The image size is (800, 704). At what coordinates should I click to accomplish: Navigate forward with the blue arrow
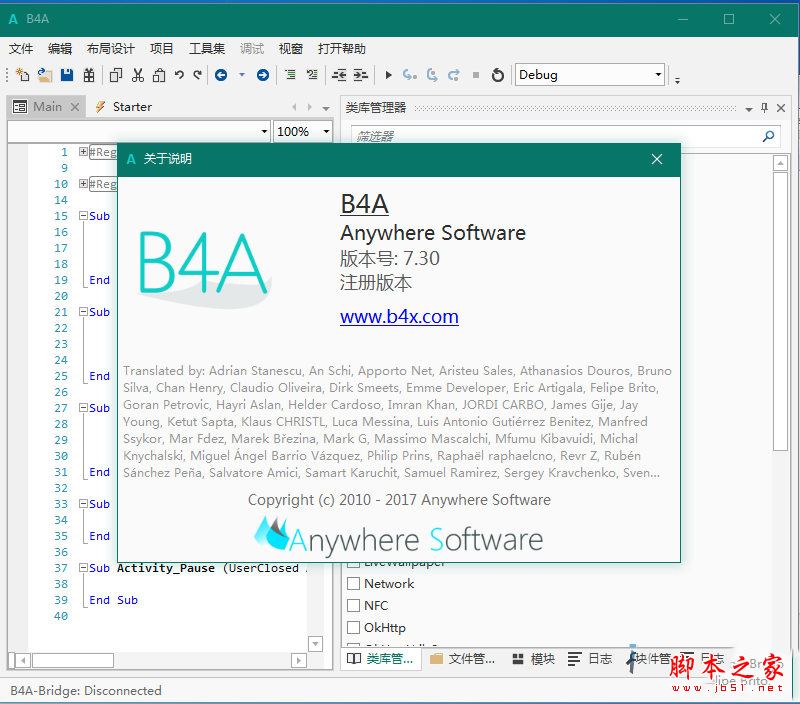coord(263,75)
